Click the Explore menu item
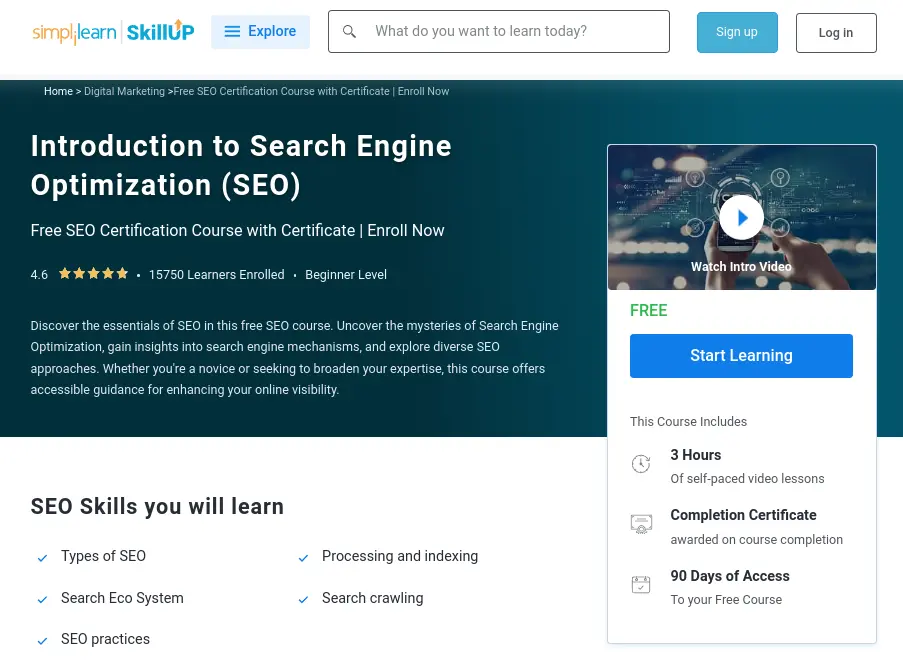Viewport: 903px width, 661px height. (272, 31)
